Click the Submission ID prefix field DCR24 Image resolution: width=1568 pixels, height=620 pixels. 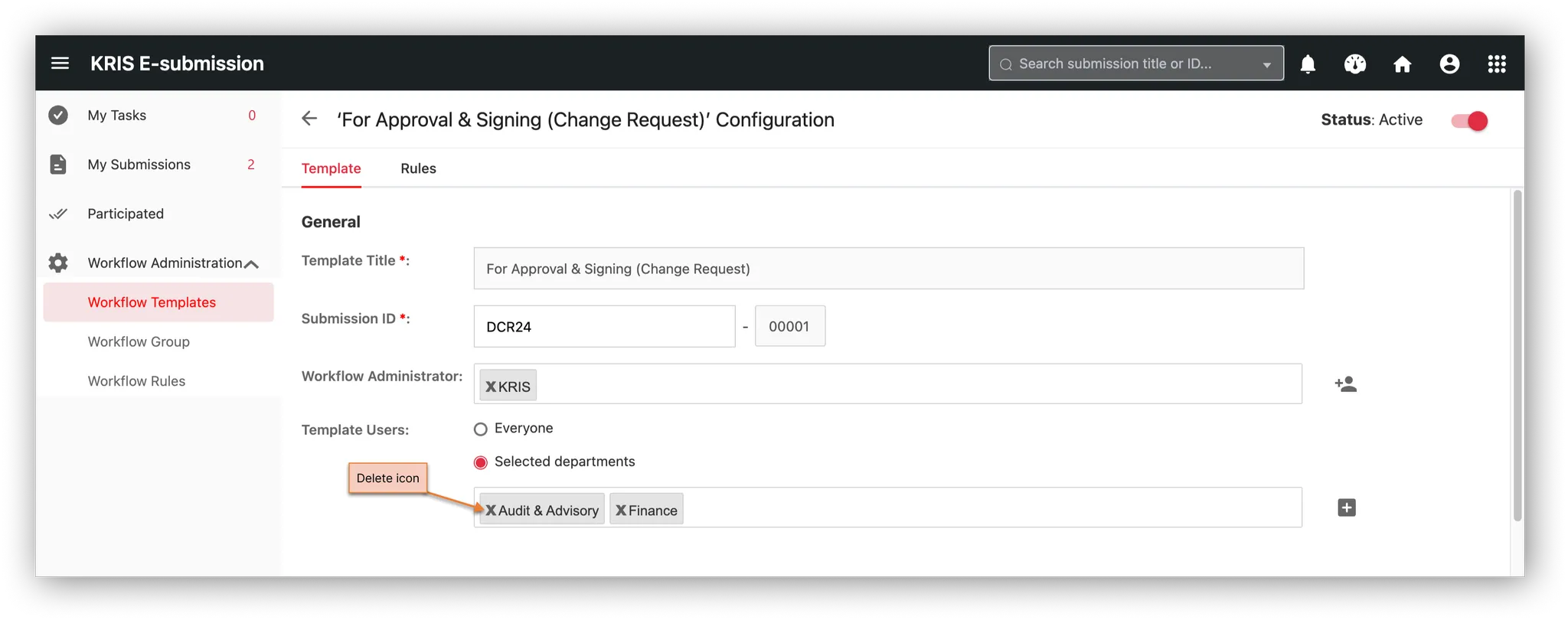coord(604,325)
